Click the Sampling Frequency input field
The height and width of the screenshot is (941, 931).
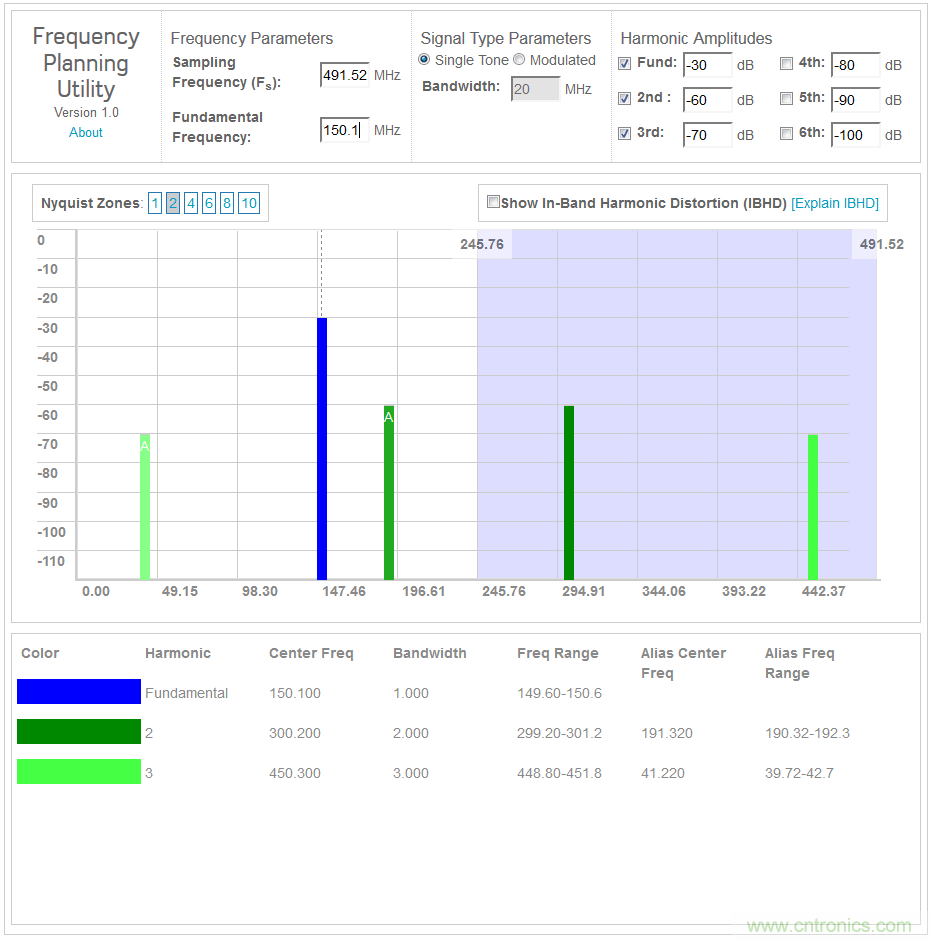point(344,75)
